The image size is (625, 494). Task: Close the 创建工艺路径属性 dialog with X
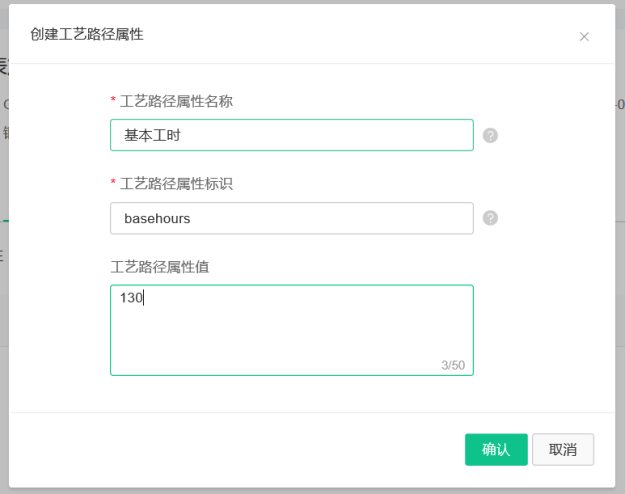click(584, 37)
